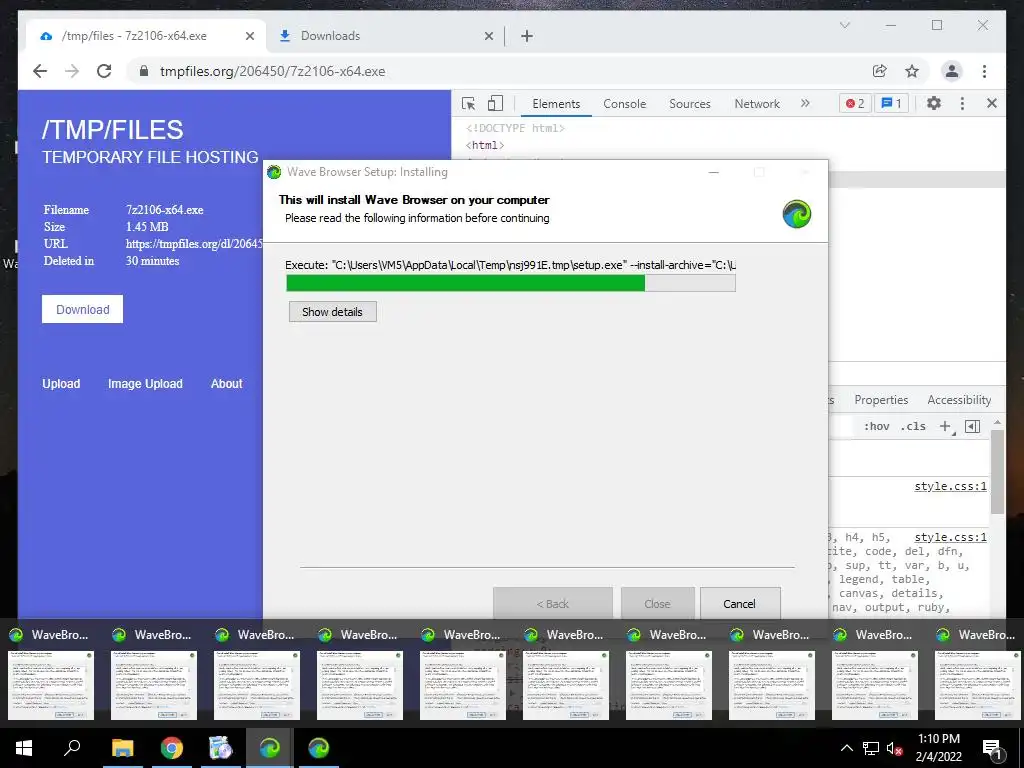Click the installer package taskbar icon

point(221,748)
